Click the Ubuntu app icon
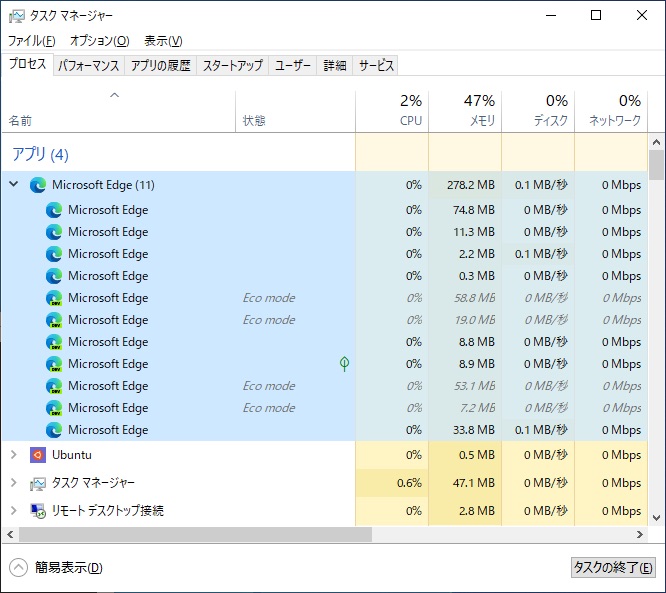 38,455
